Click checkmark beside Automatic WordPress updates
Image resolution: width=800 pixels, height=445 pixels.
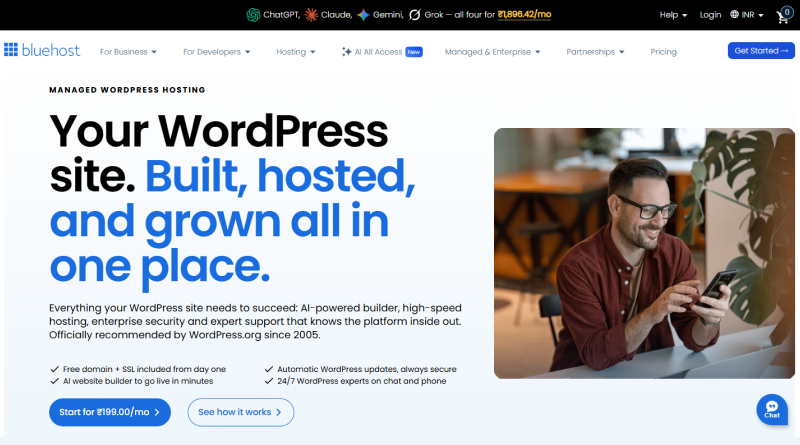click(x=269, y=369)
